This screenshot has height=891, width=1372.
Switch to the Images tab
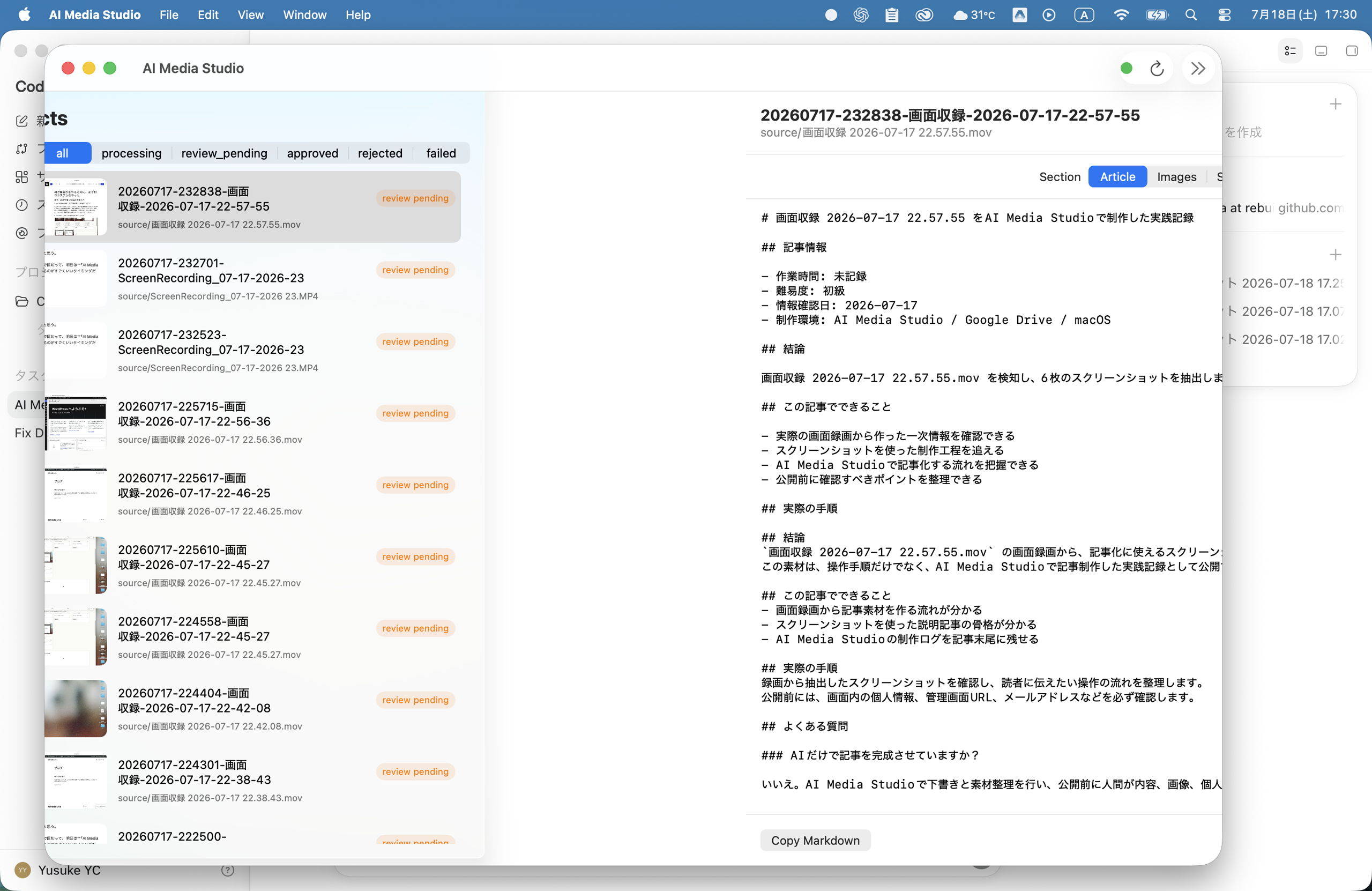pyautogui.click(x=1176, y=177)
